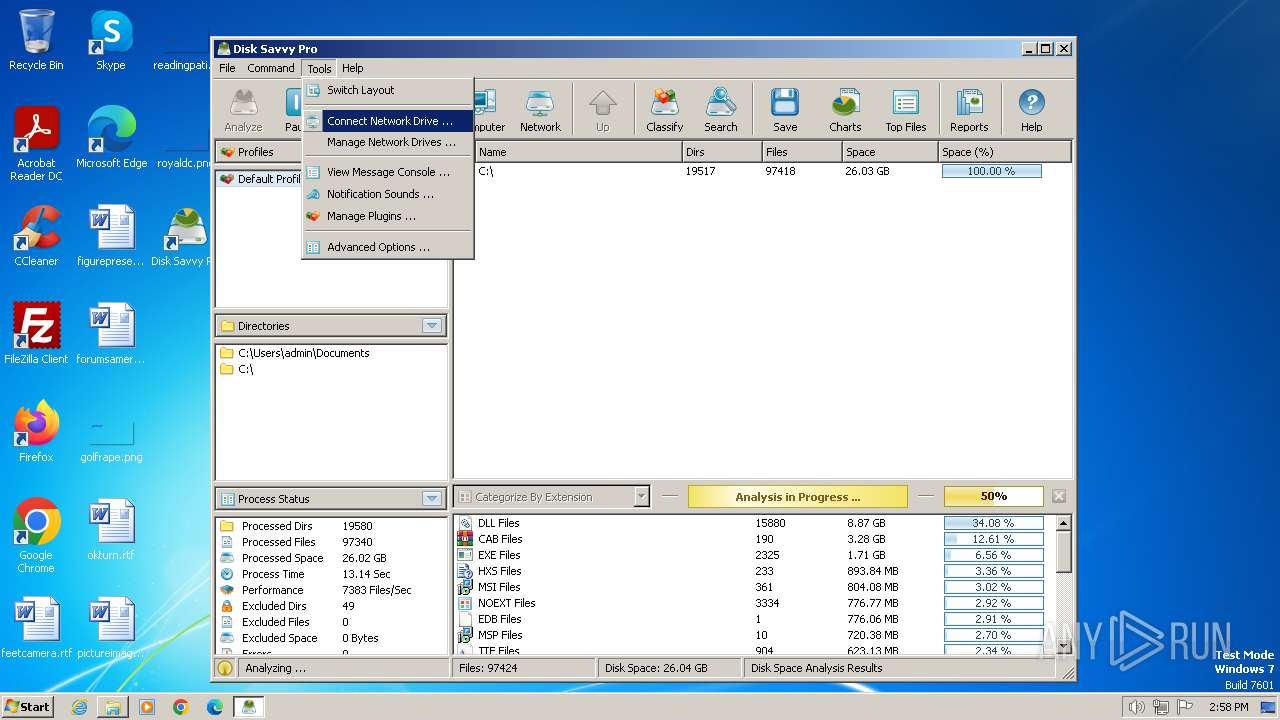1280x720 pixels.
Task: Click the status bar warning icon
Action: (225, 668)
